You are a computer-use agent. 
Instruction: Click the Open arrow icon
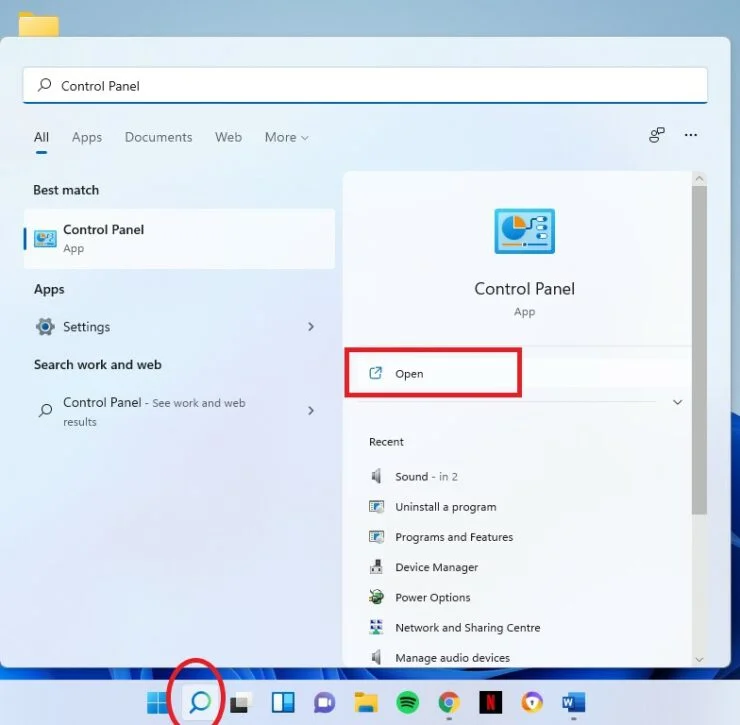pyautogui.click(x=375, y=373)
